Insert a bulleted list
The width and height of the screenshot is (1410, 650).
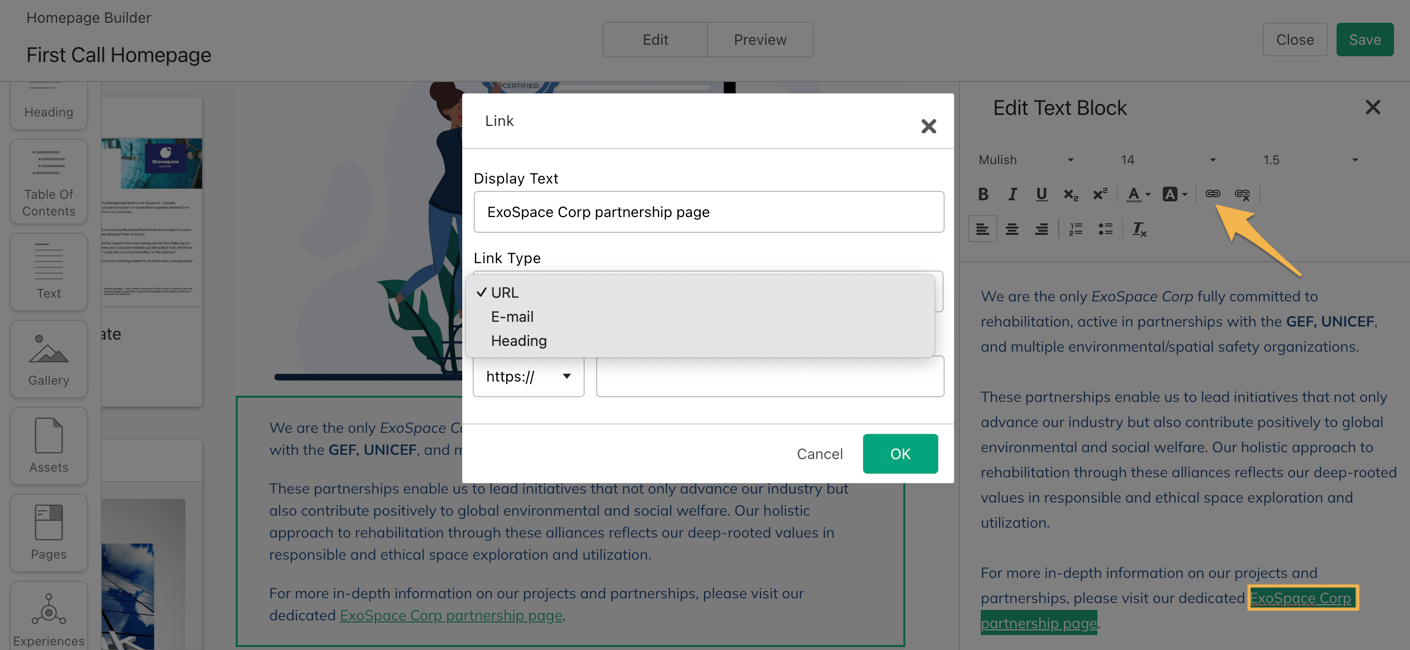click(1105, 230)
